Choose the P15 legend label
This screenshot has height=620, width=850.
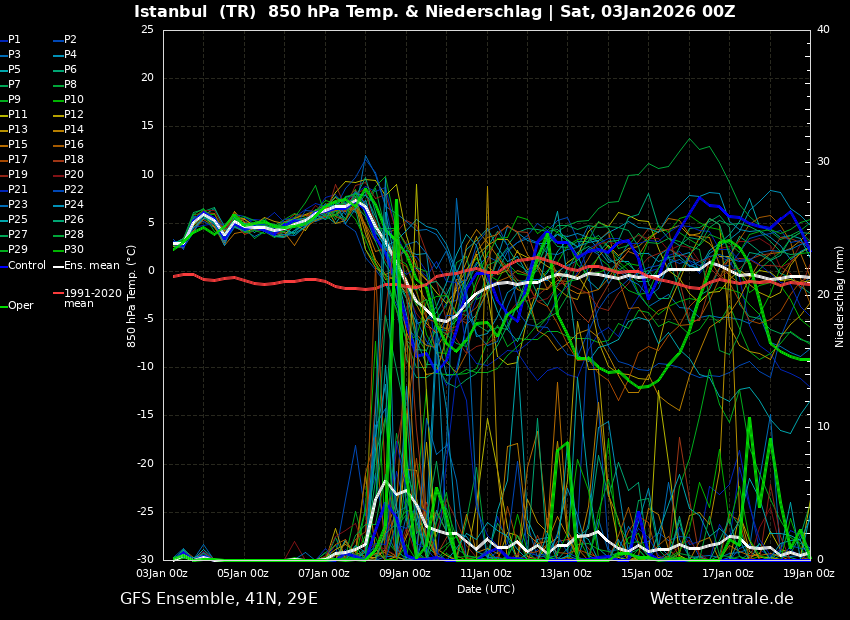point(17,145)
